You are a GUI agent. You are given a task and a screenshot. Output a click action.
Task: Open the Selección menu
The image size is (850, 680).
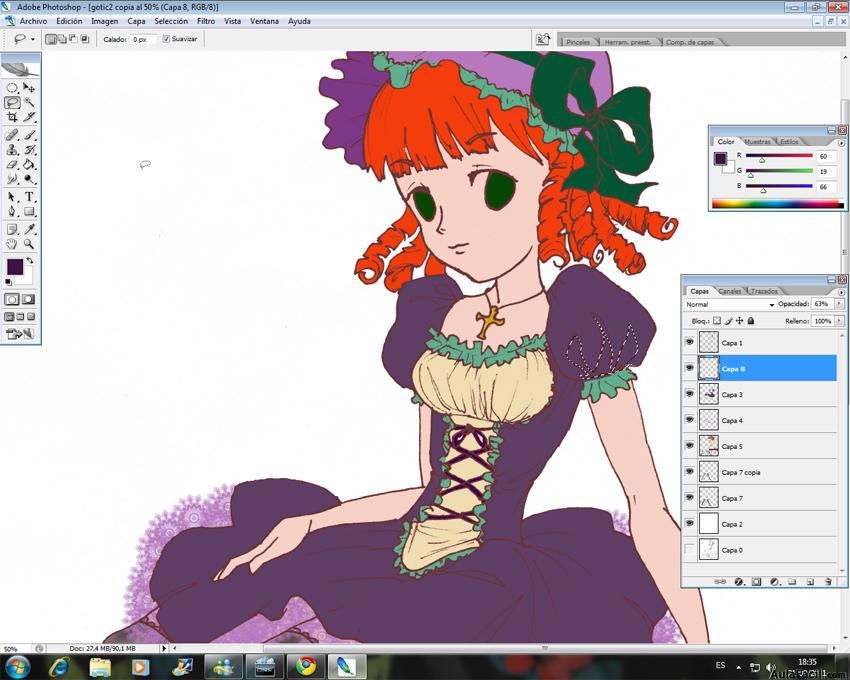pyautogui.click(x=171, y=21)
